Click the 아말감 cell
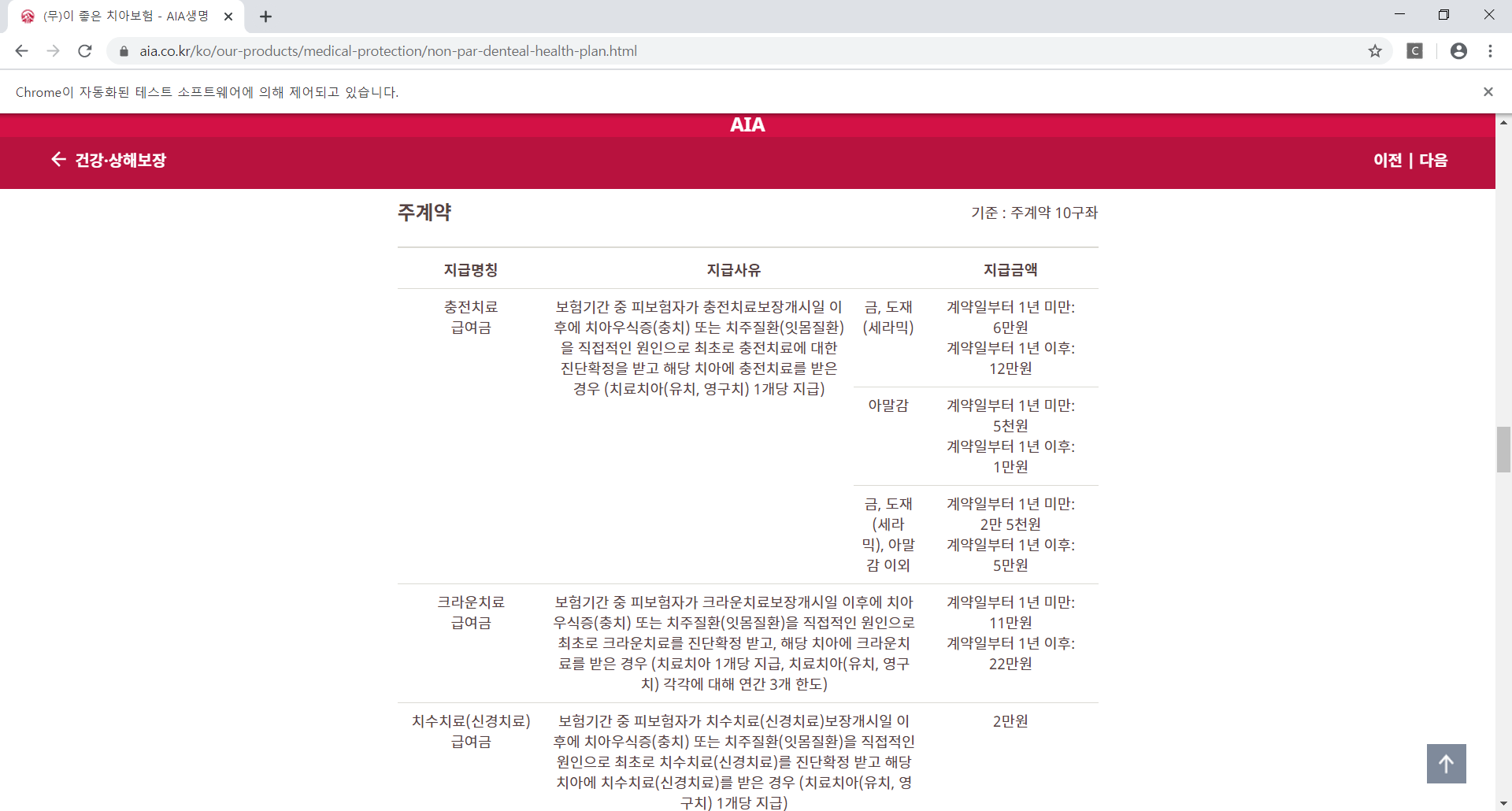The width and height of the screenshot is (1512, 811). (x=888, y=405)
